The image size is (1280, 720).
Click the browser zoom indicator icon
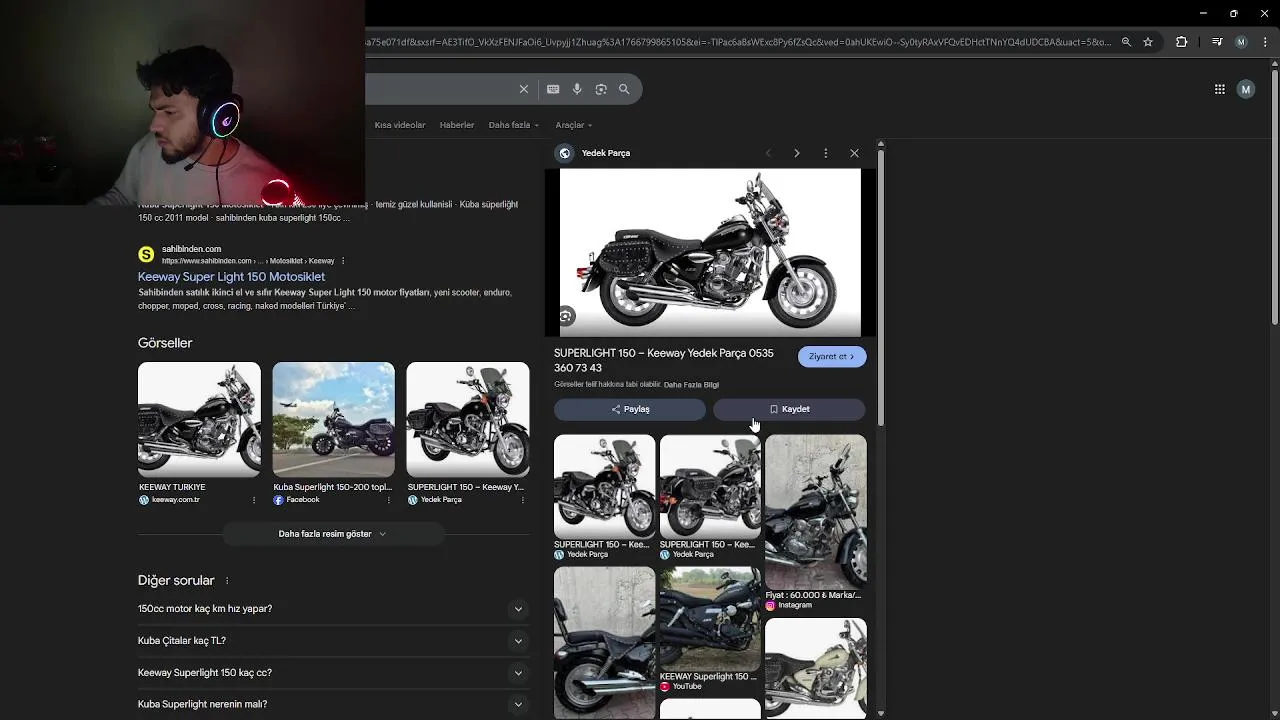click(1126, 42)
